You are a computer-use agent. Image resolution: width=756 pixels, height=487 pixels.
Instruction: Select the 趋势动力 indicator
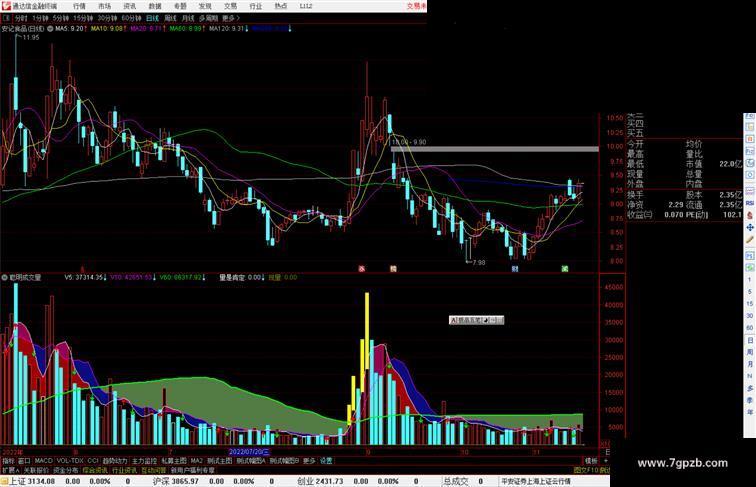point(115,461)
